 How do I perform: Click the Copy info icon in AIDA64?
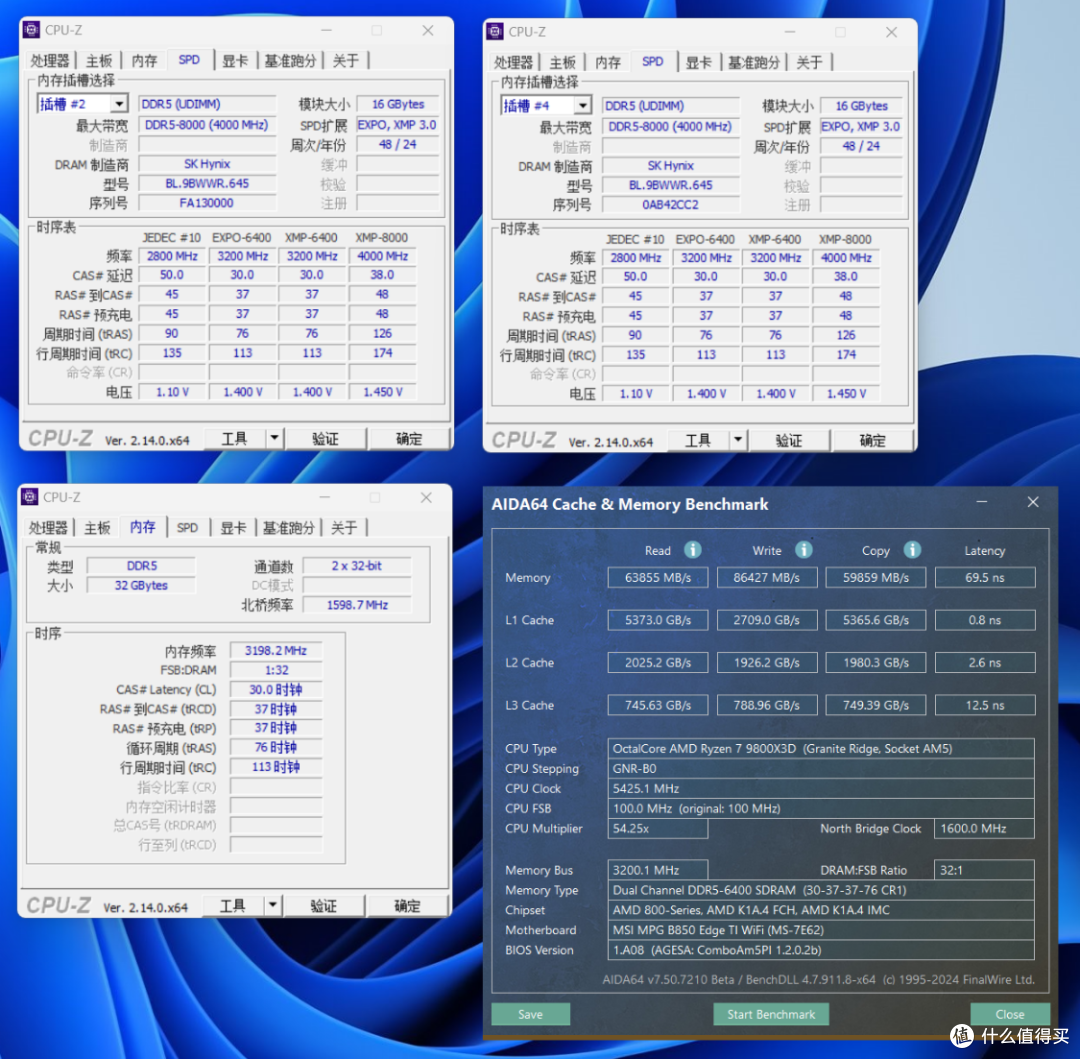point(912,549)
